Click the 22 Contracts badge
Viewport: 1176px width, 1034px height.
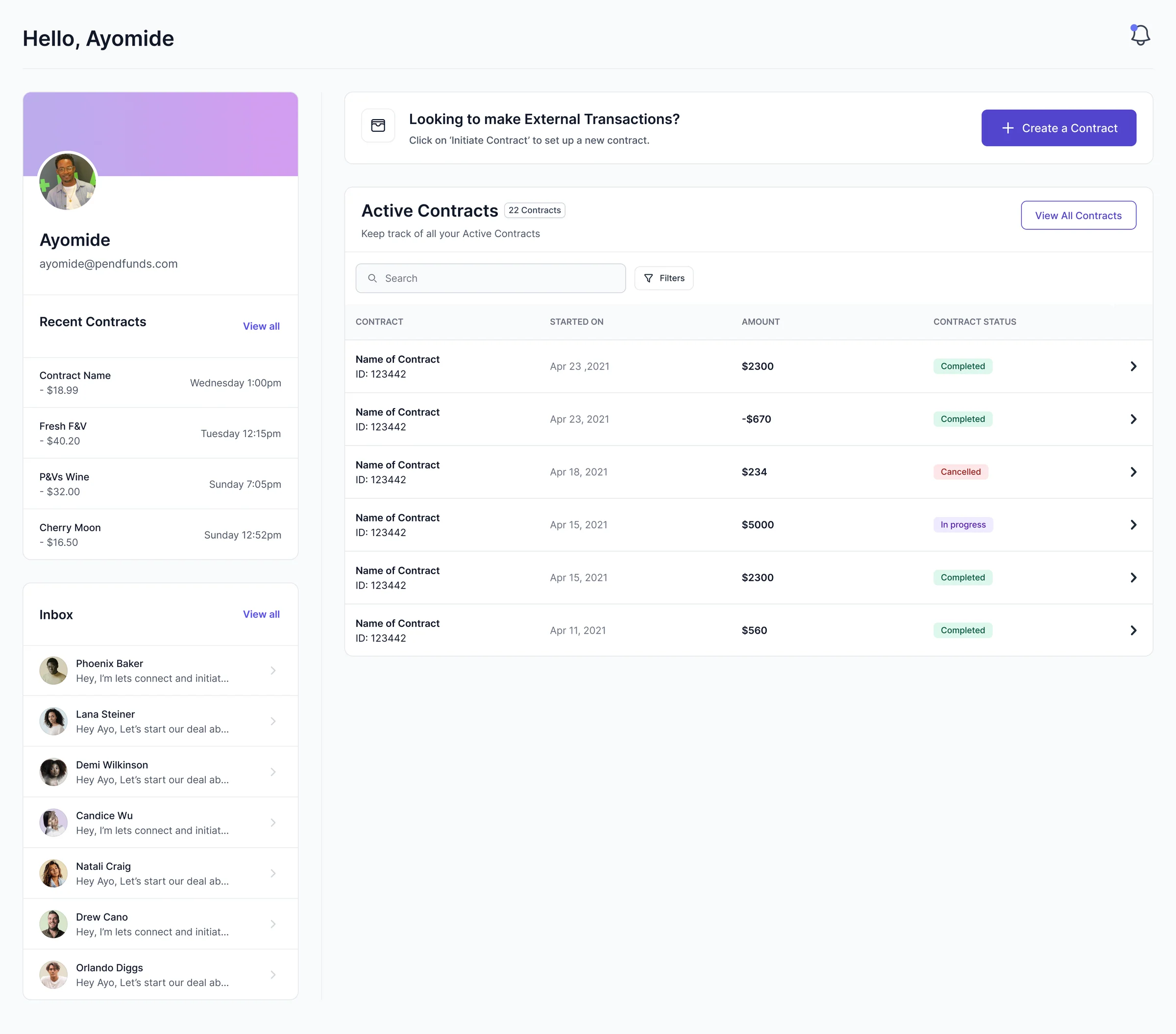point(535,211)
